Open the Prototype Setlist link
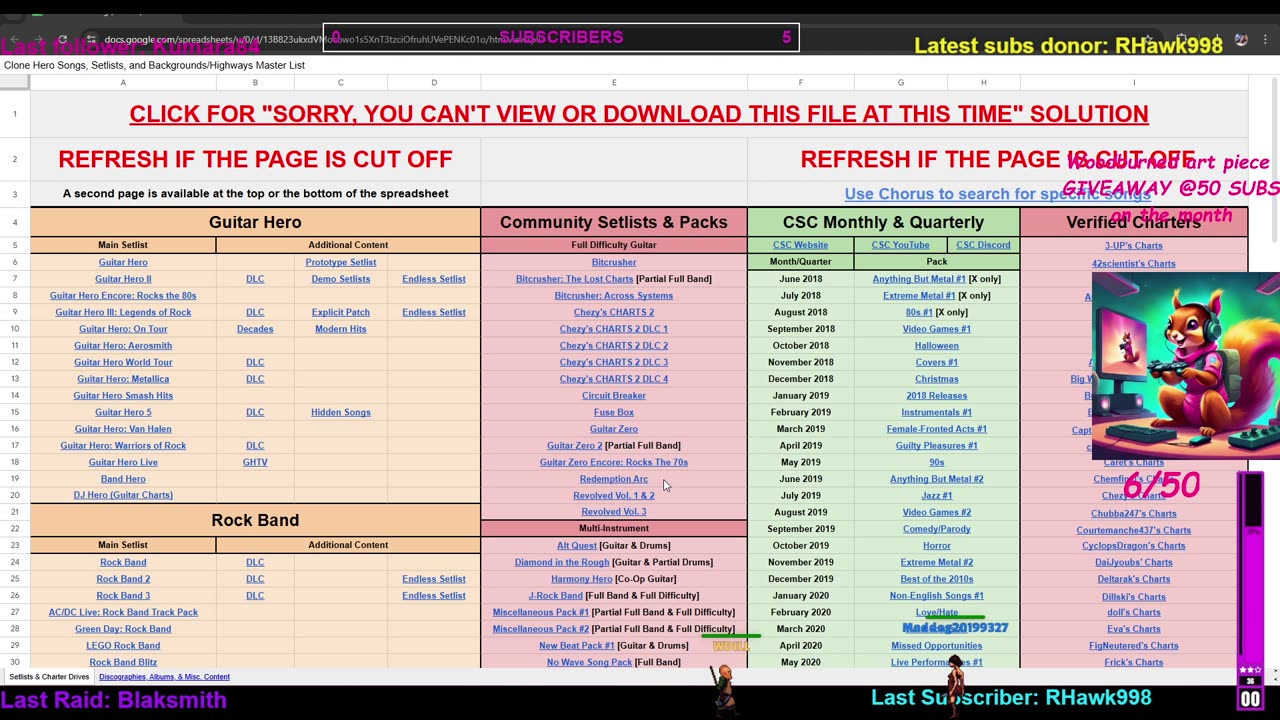Viewport: 1280px width, 720px height. click(x=341, y=262)
